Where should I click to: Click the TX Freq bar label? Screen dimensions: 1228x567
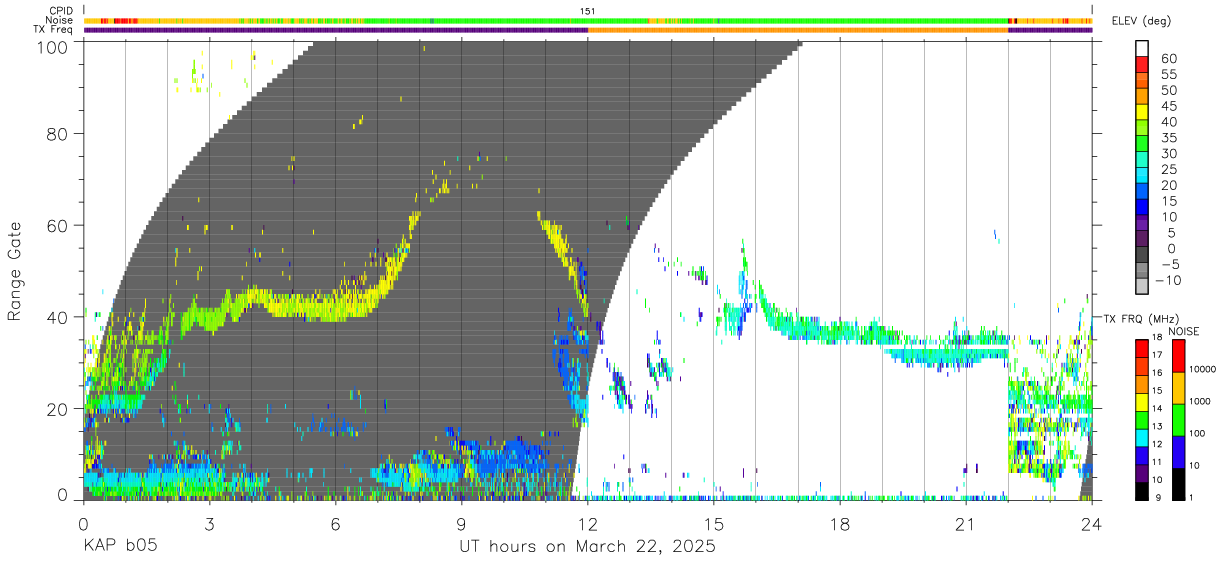pos(53,29)
